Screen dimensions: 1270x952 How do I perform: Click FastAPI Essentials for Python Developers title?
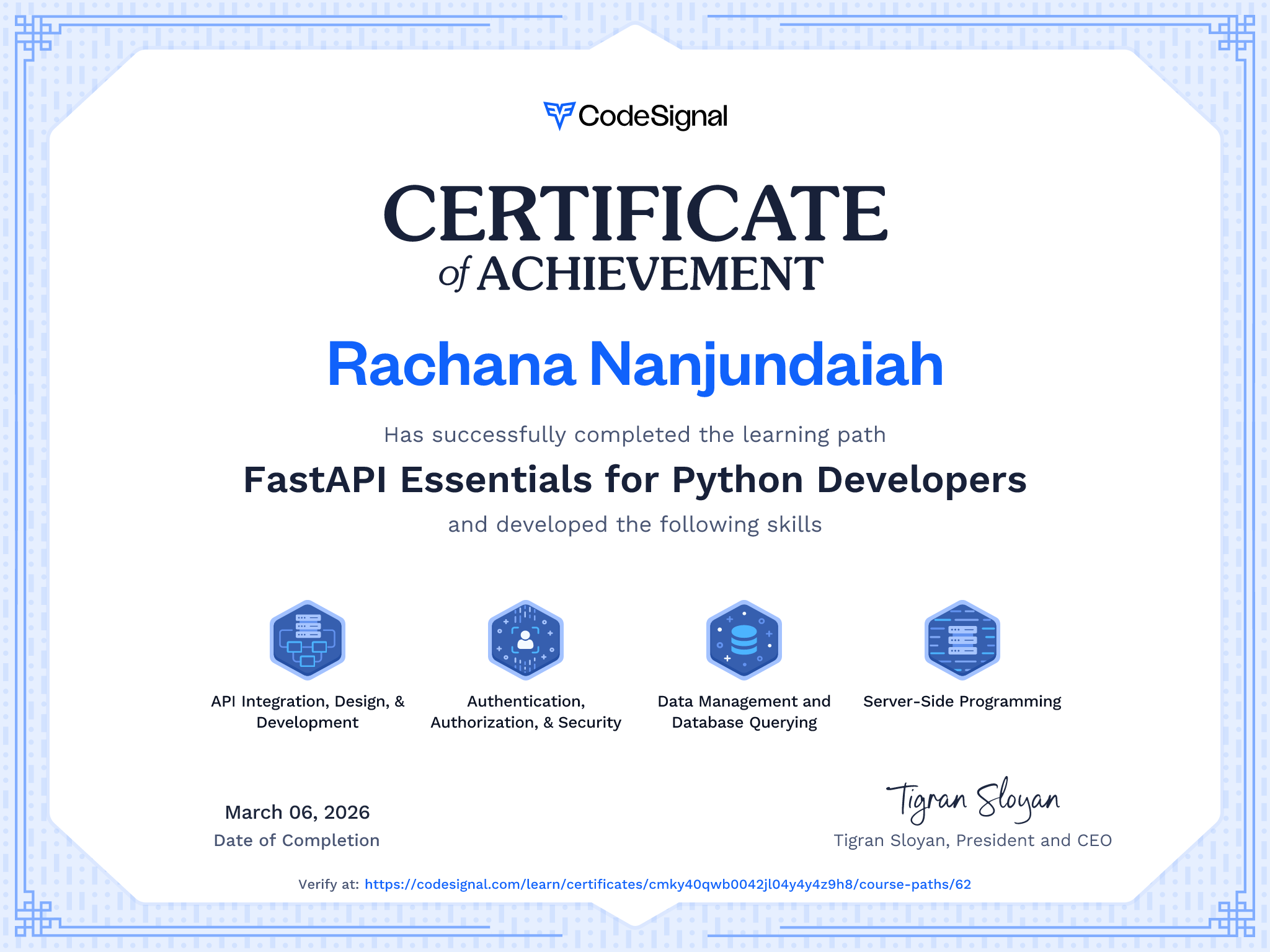pyautogui.click(x=635, y=480)
